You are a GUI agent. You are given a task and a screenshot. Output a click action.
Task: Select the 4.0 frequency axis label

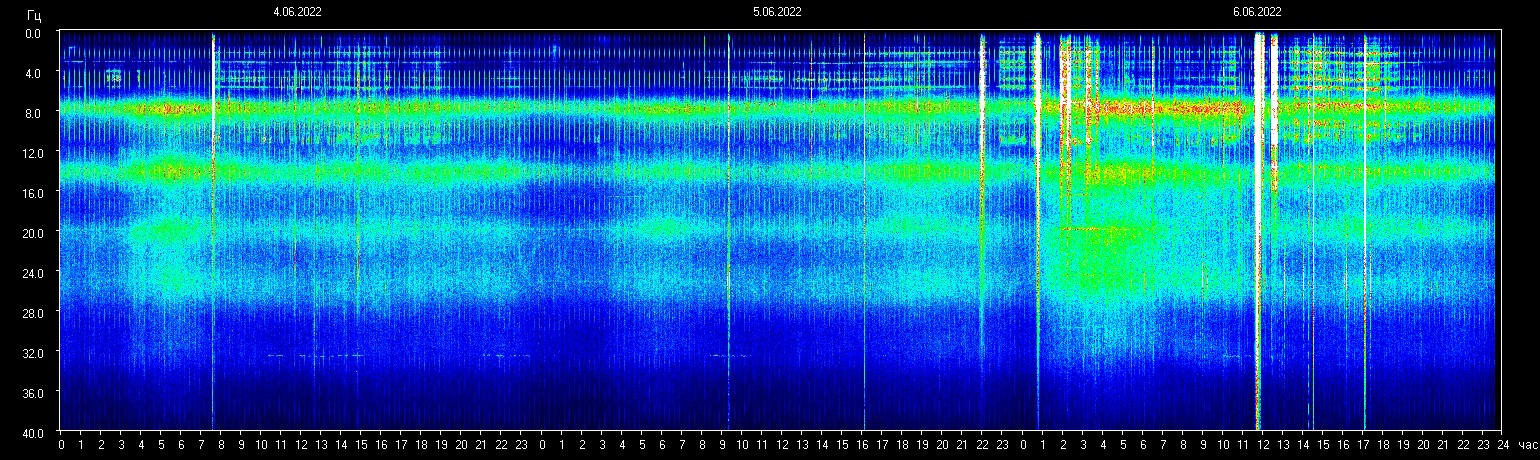(x=33, y=73)
